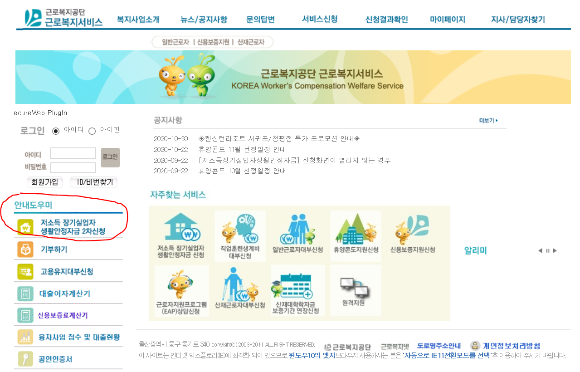Click the 로그인 submit button
Screen dimensions: 580x372
point(110,157)
